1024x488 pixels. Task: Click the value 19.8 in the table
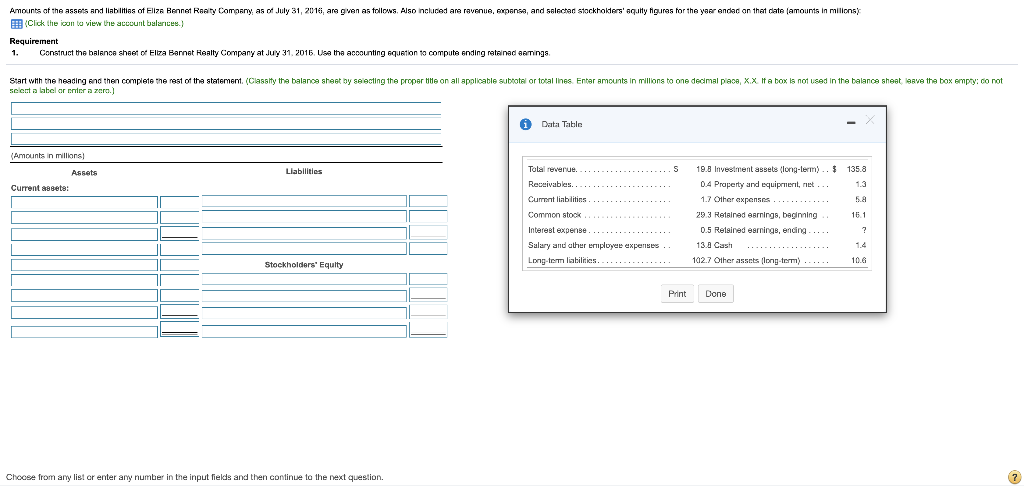click(x=704, y=169)
